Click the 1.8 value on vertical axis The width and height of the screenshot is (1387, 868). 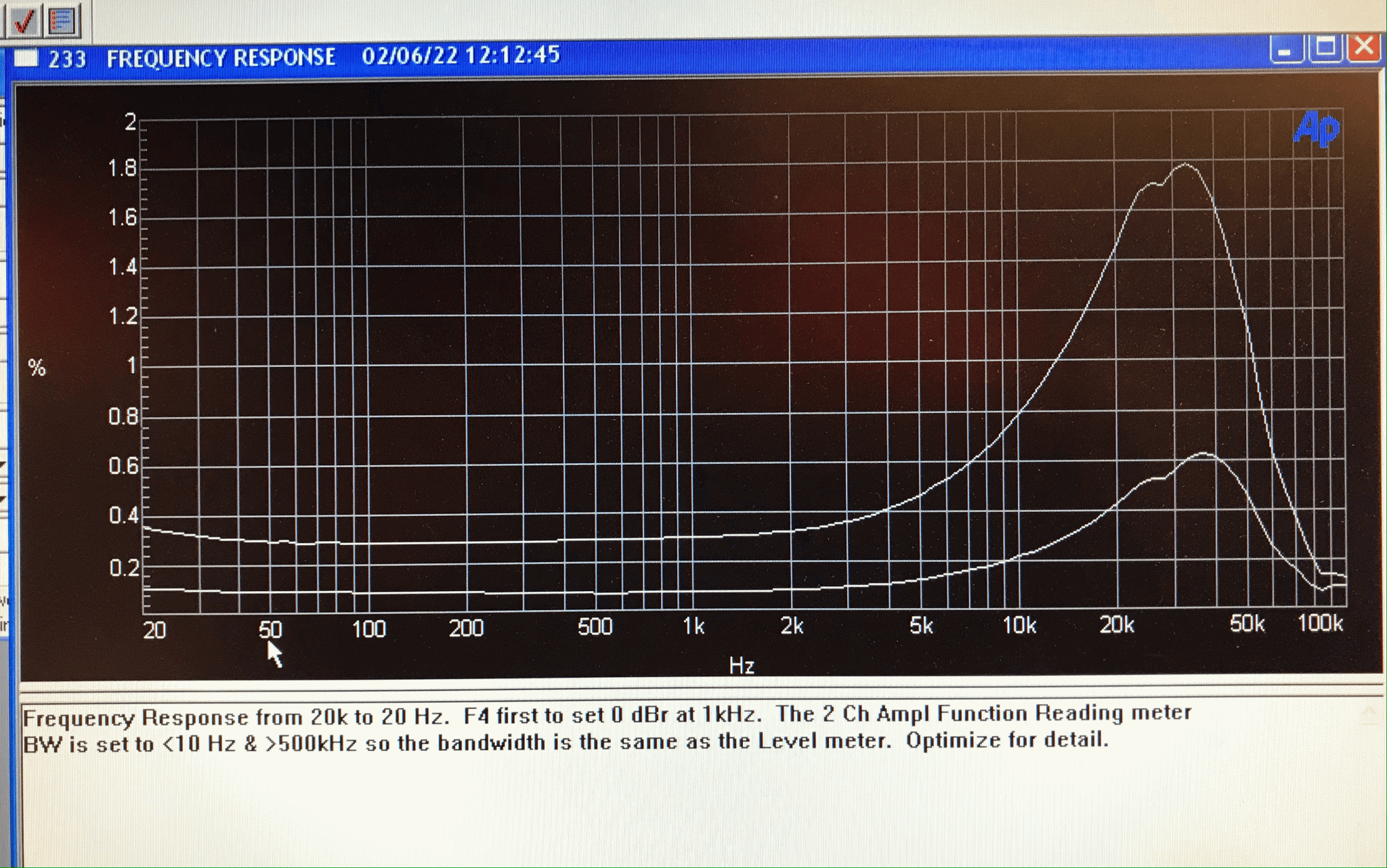123,168
